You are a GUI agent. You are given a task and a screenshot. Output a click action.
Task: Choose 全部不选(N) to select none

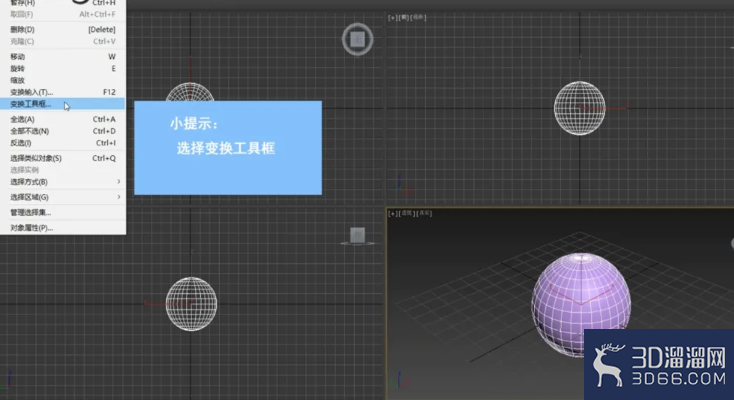pyautogui.click(x=63, y=131)
